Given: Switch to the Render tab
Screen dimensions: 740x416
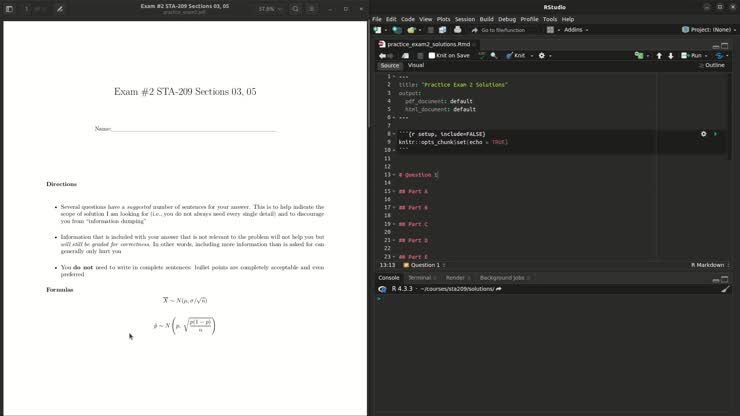Looking at the screenshot, I should click(455, 278).
